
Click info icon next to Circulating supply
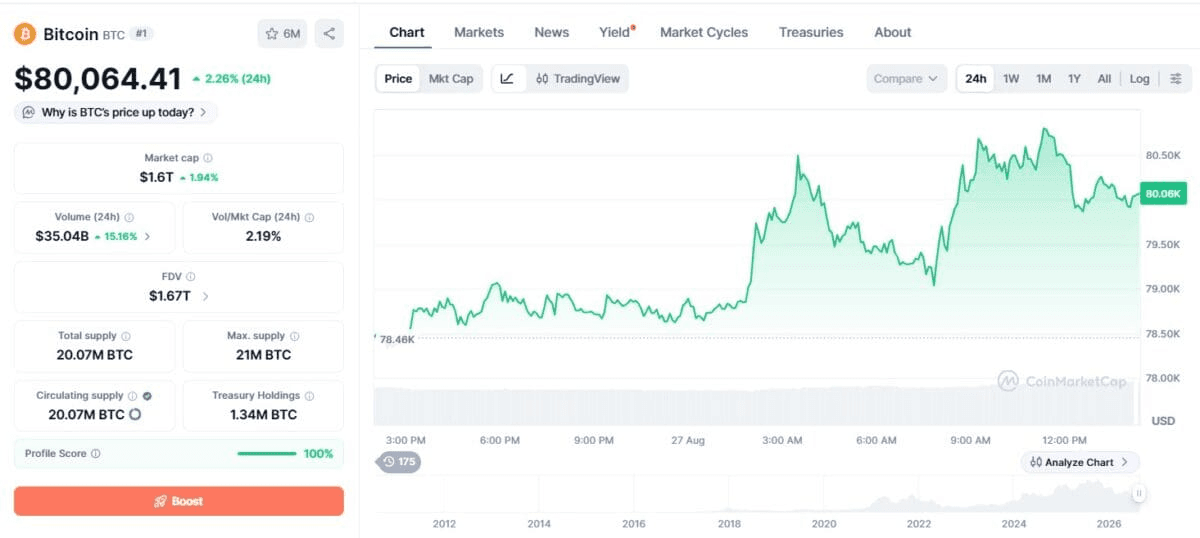tap(133, 396)
